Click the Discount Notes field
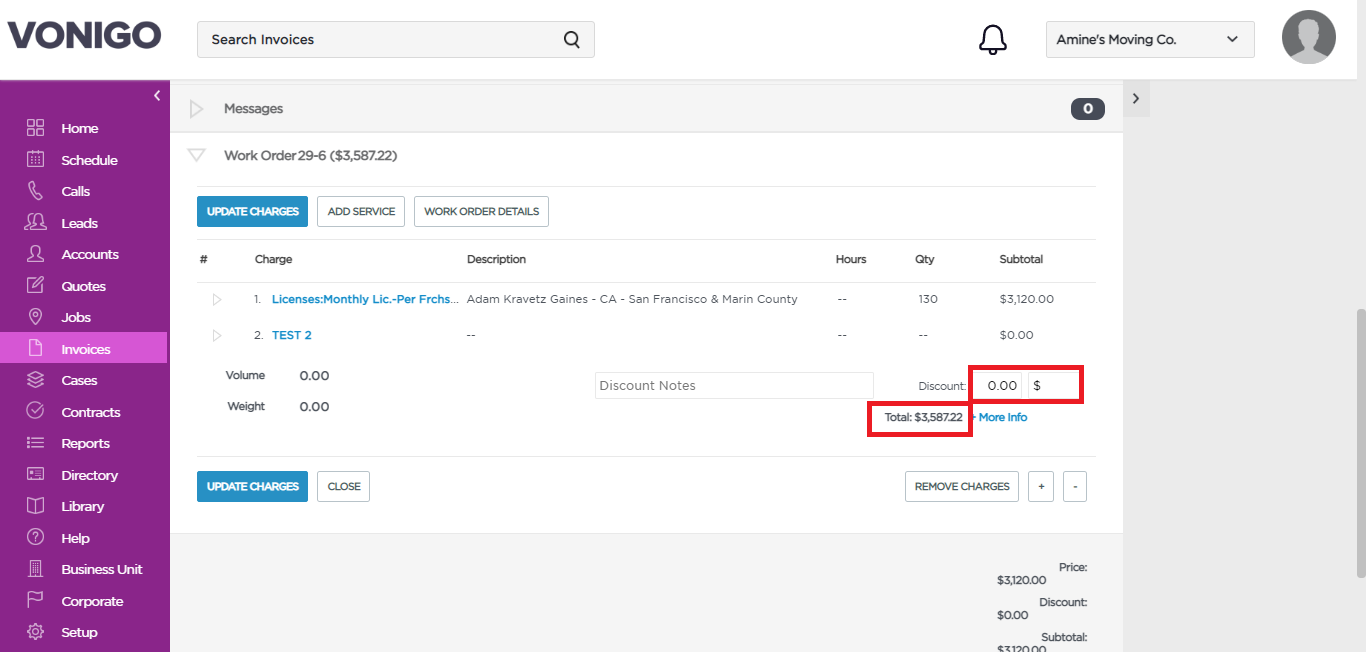Image resolution: width=1366 pixels, height=652 pixels. (x=734, y=385)
